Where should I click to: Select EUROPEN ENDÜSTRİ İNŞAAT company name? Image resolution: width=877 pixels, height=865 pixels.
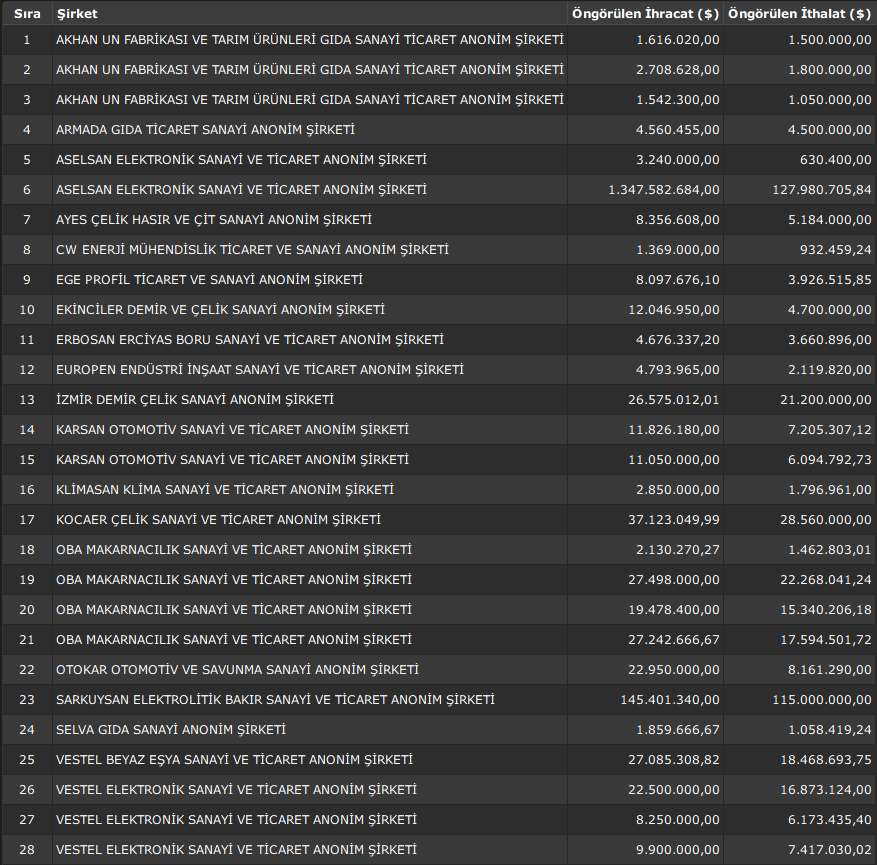(260, 370)
